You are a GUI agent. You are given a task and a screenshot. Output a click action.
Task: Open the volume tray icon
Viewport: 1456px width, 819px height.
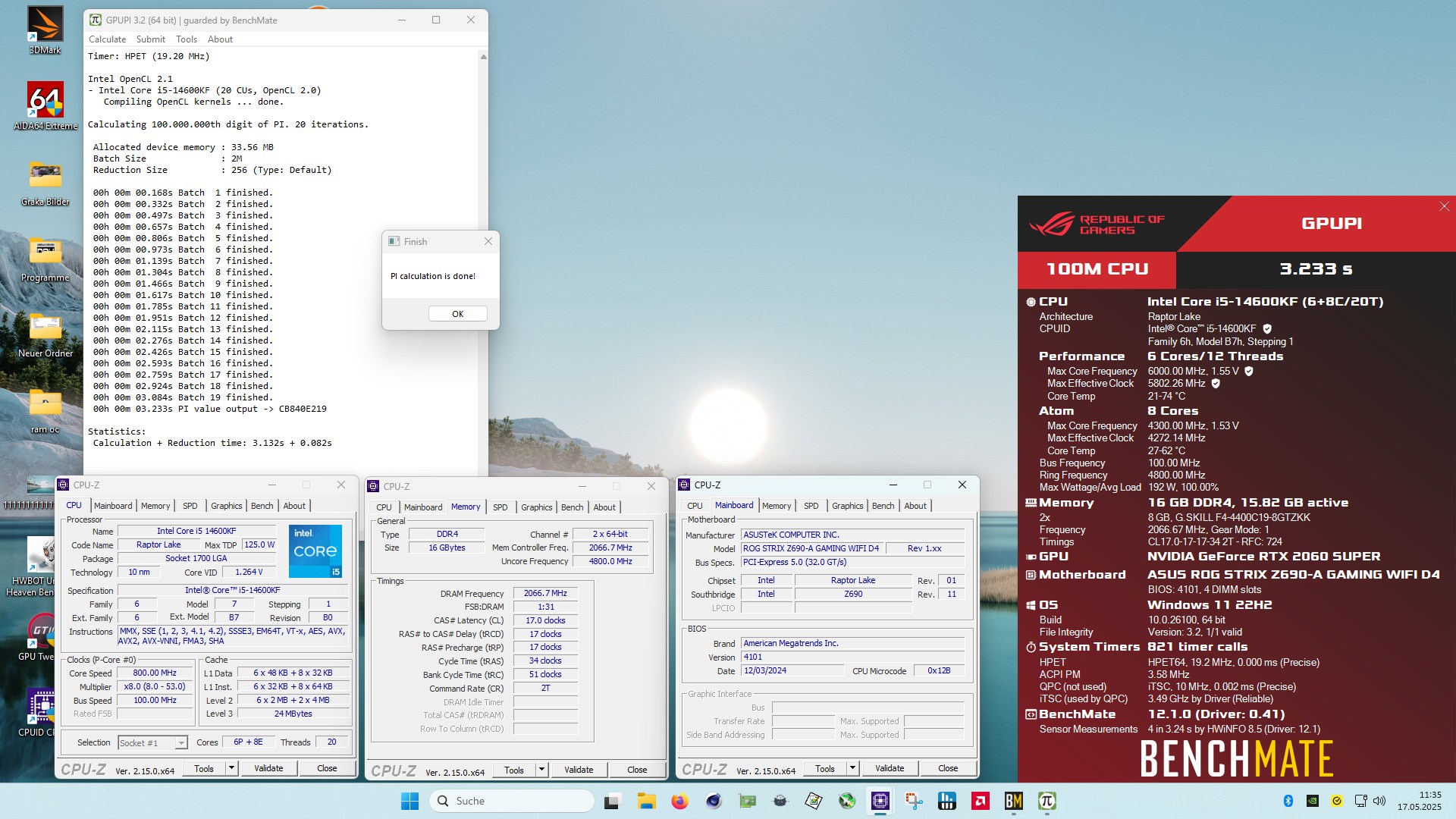coord(1379,801)
